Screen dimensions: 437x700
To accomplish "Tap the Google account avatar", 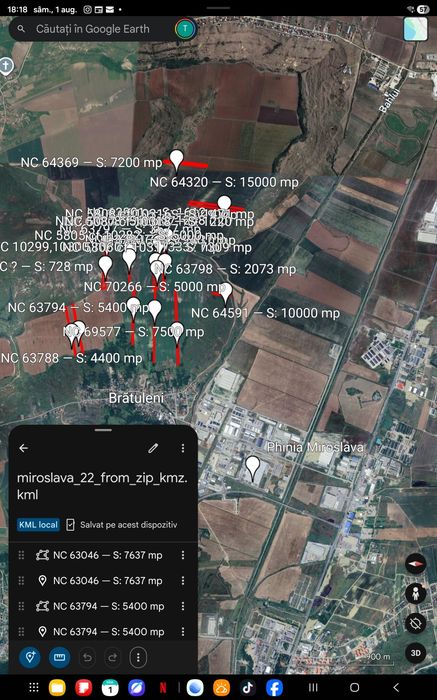I will click(185, 29).
